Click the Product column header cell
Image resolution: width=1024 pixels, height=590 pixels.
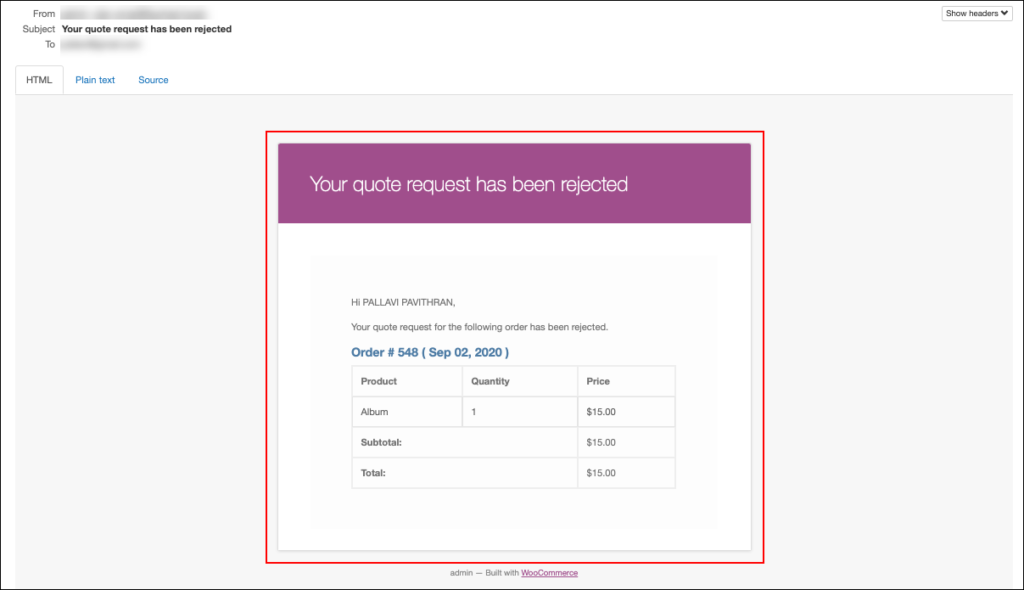pyautogui.click(x=382, y=381)
